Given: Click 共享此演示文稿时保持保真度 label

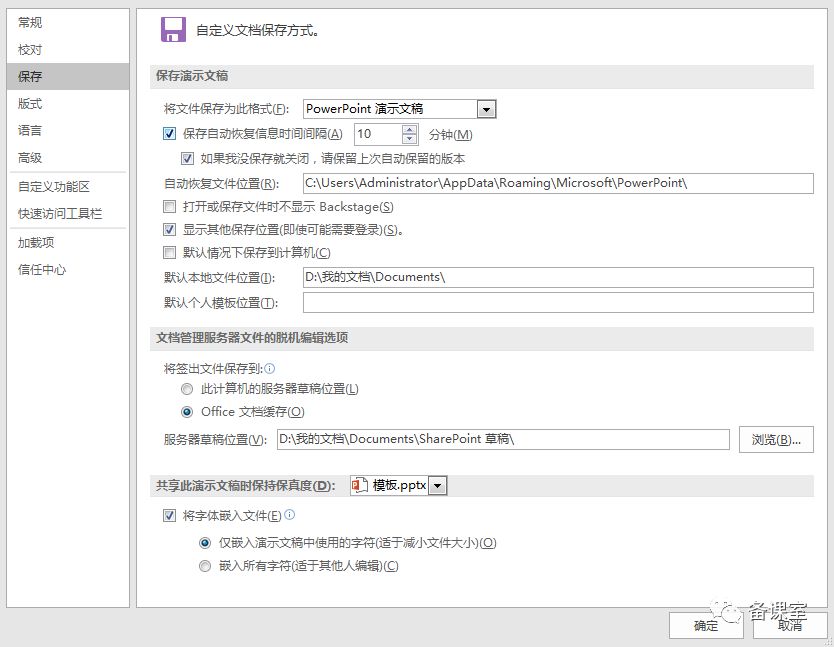Looking at the screenshot, I should [246, 486].
